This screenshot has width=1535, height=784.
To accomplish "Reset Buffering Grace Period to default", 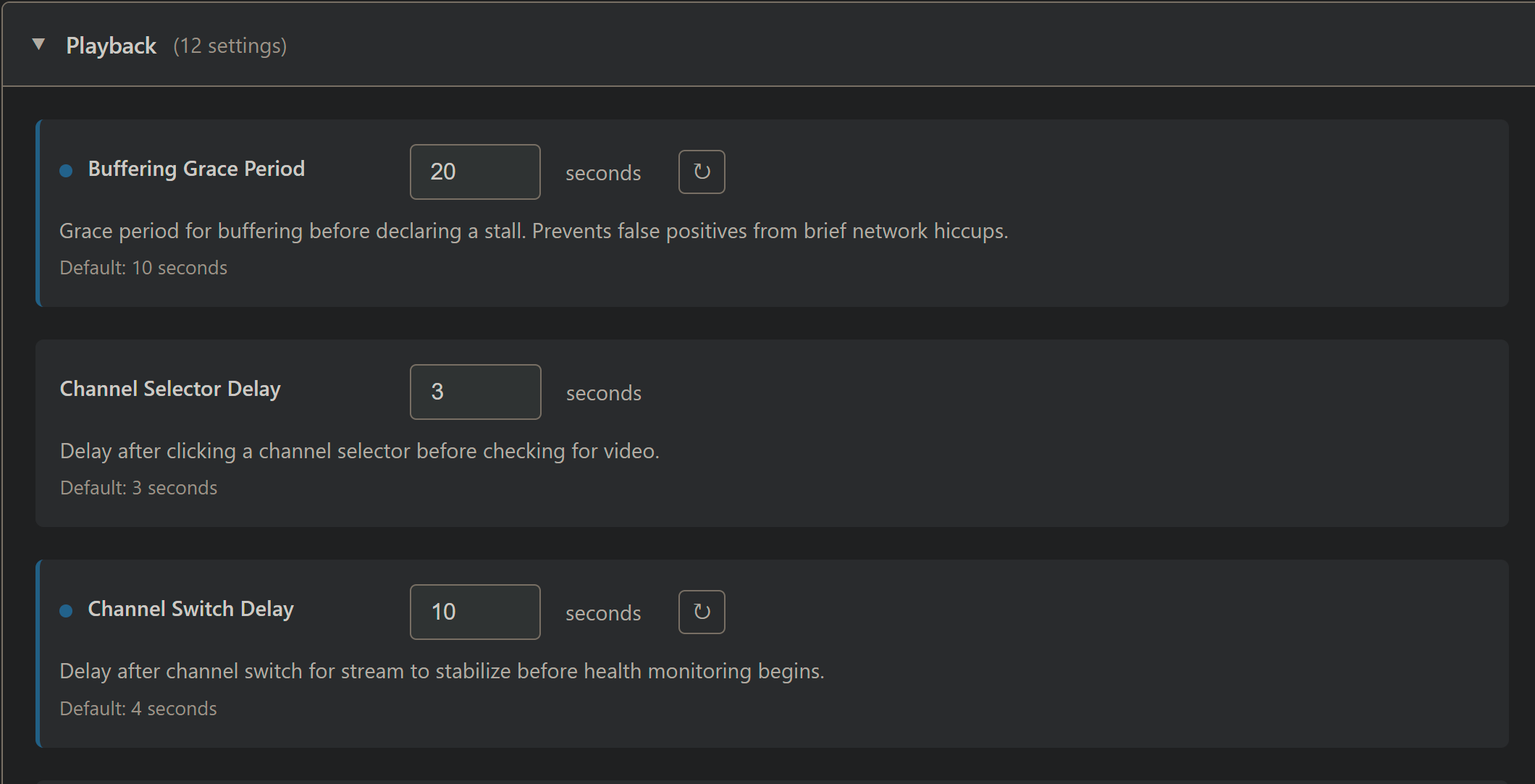I will click(701, 172).
